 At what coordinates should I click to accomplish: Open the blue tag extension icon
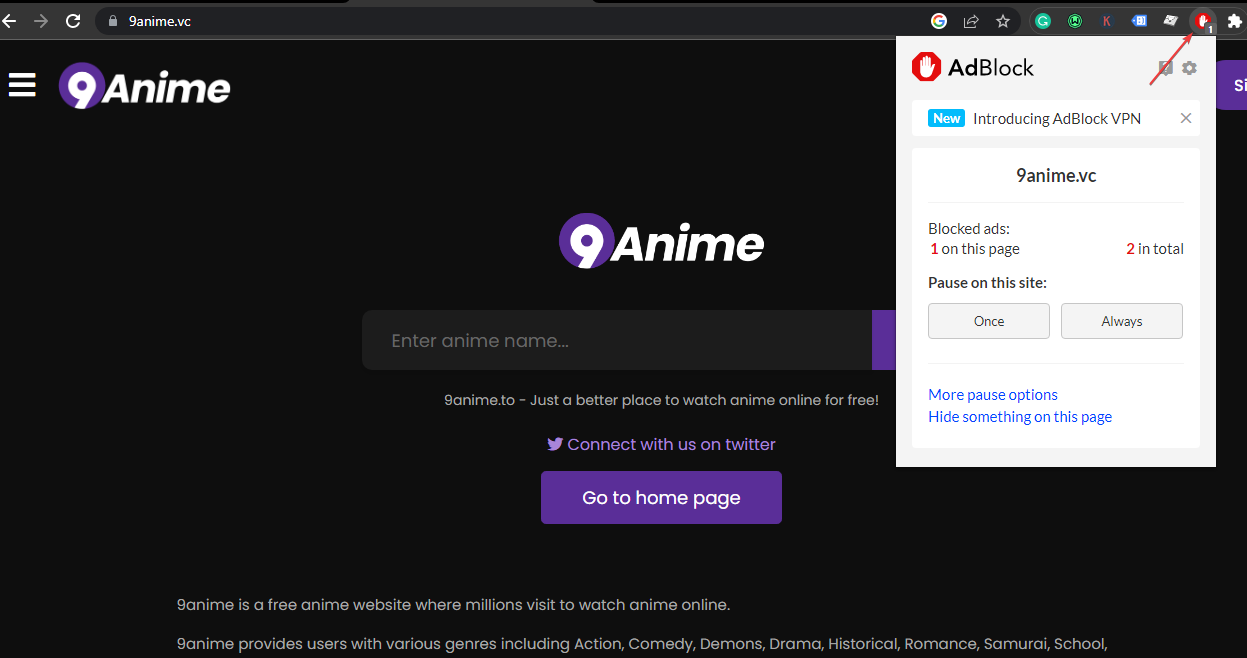1139,21
